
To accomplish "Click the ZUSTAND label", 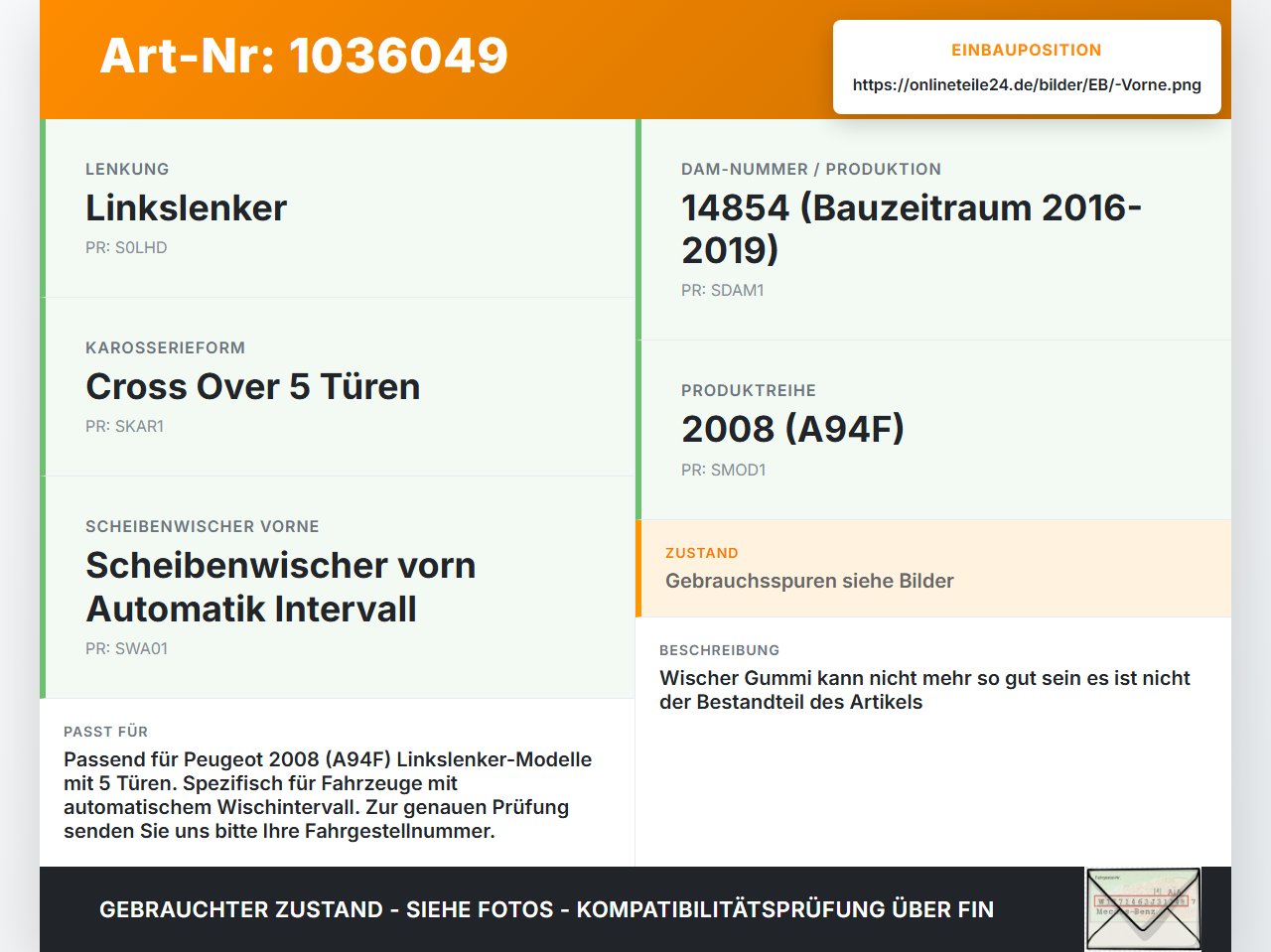I will tap(702, 553).
